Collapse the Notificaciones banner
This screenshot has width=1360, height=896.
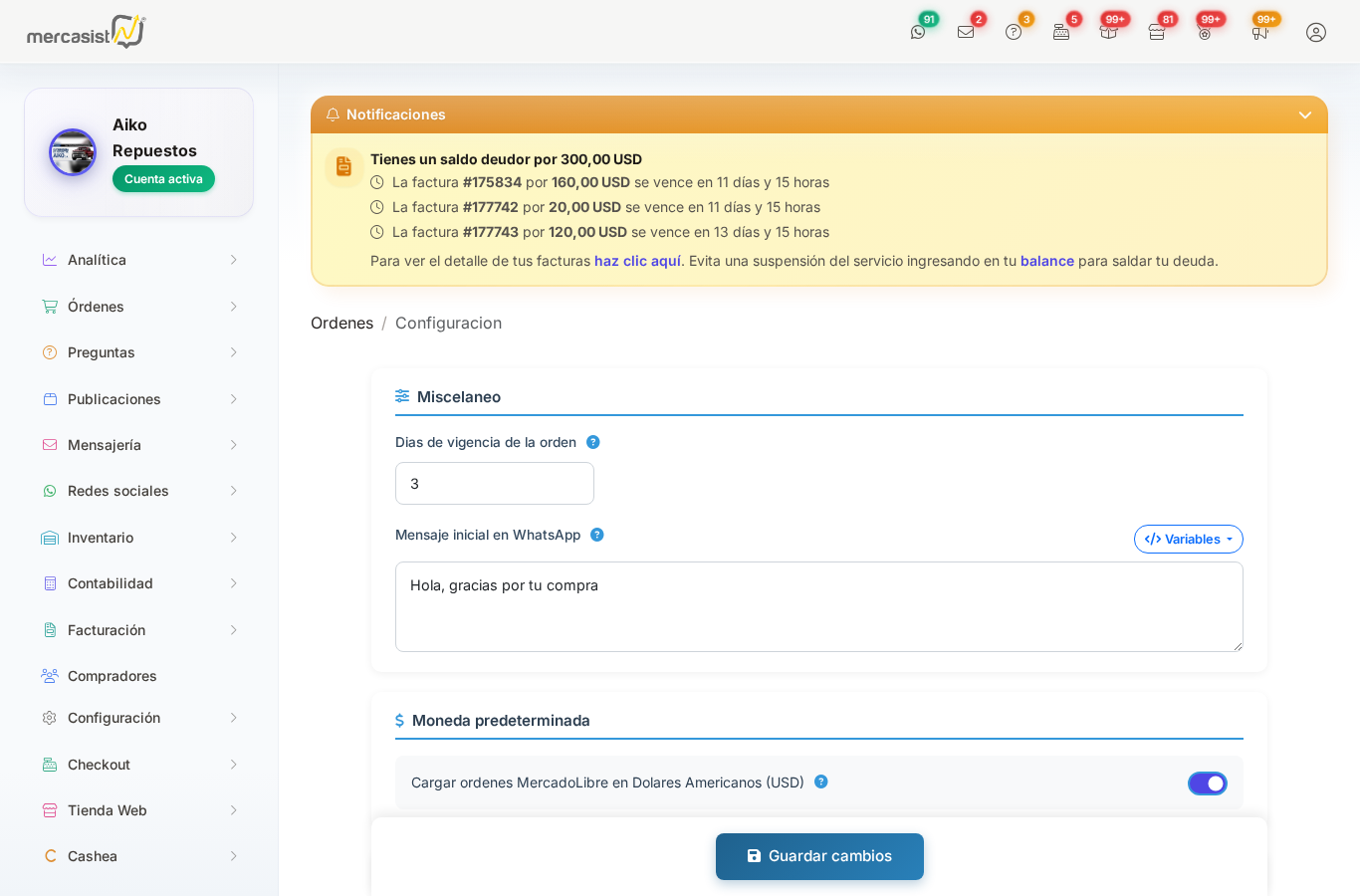point(1304,114)
